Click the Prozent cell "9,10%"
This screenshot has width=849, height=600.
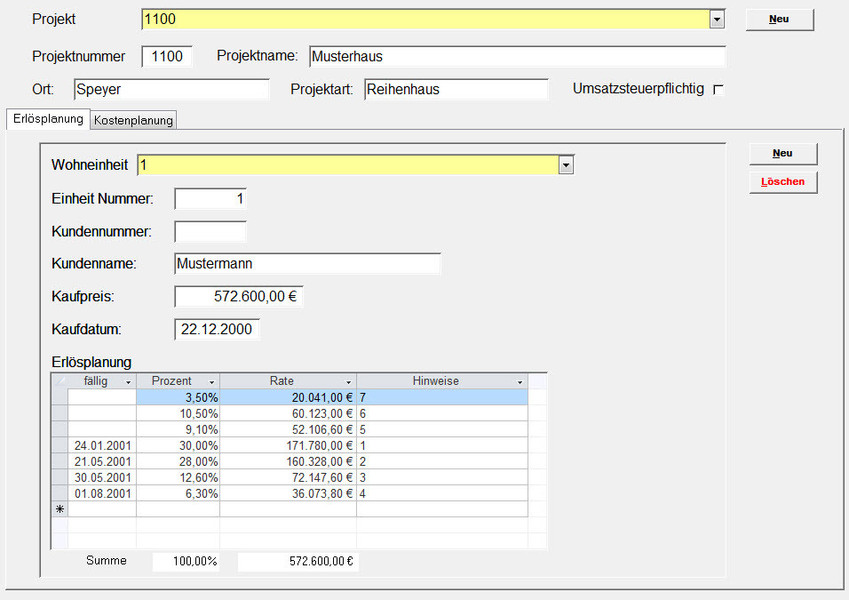click(x=178, y=429)
